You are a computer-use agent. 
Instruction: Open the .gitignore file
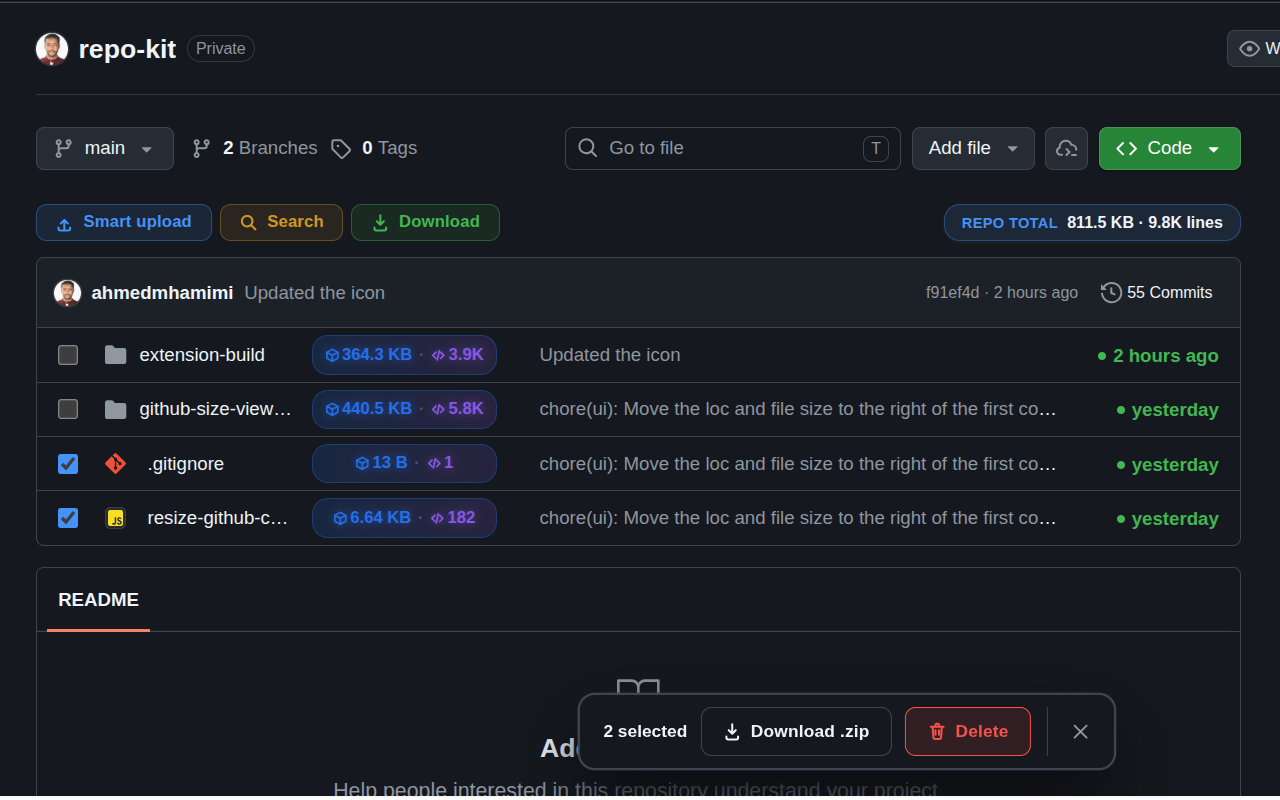[186, 464]
